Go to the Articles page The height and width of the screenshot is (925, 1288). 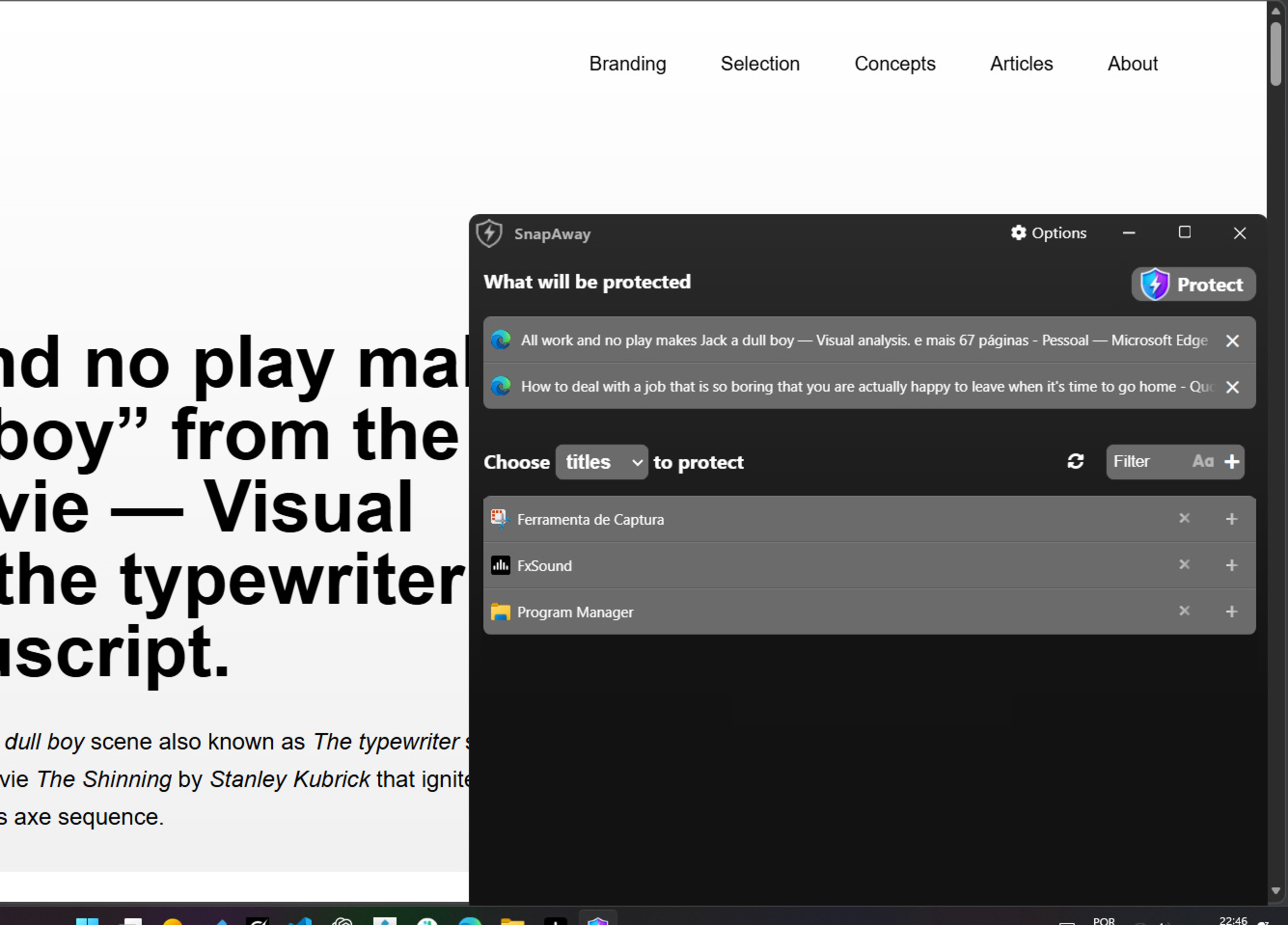[1022, 64]
